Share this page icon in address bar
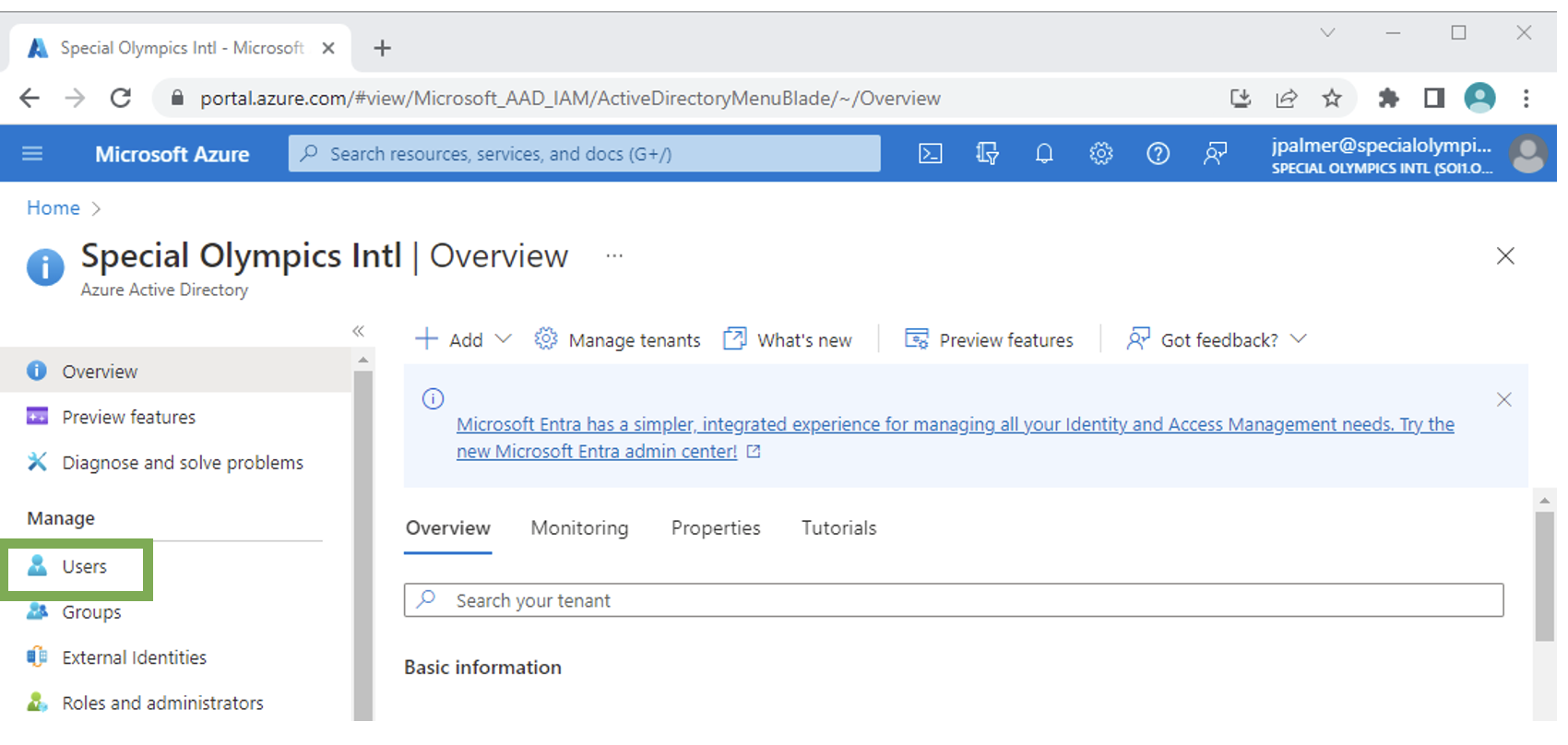This screenshot has width=1568, height=745. 1287,98
